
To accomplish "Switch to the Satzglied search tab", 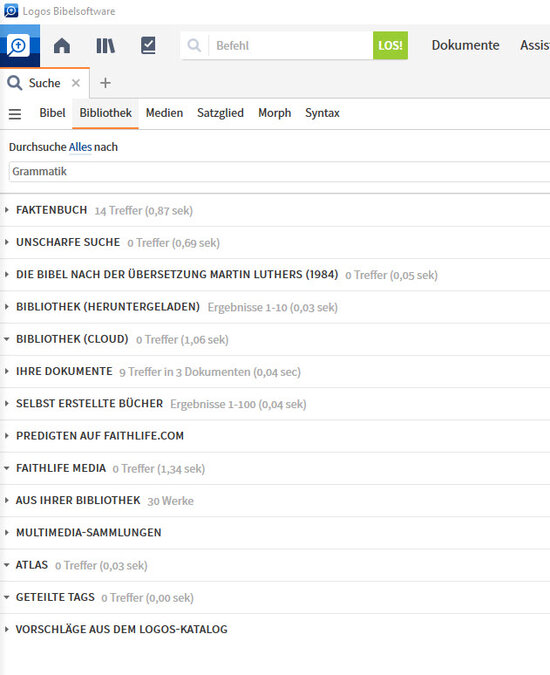I will [x=220, y=113].
